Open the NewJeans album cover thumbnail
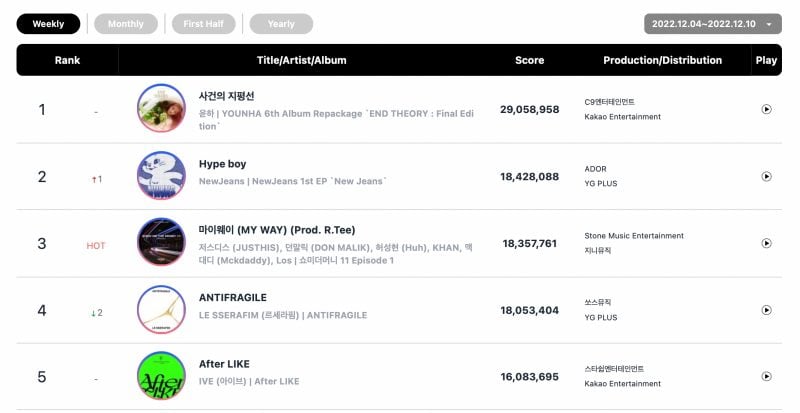The image size is (800, 413). (x=161, y=176)
